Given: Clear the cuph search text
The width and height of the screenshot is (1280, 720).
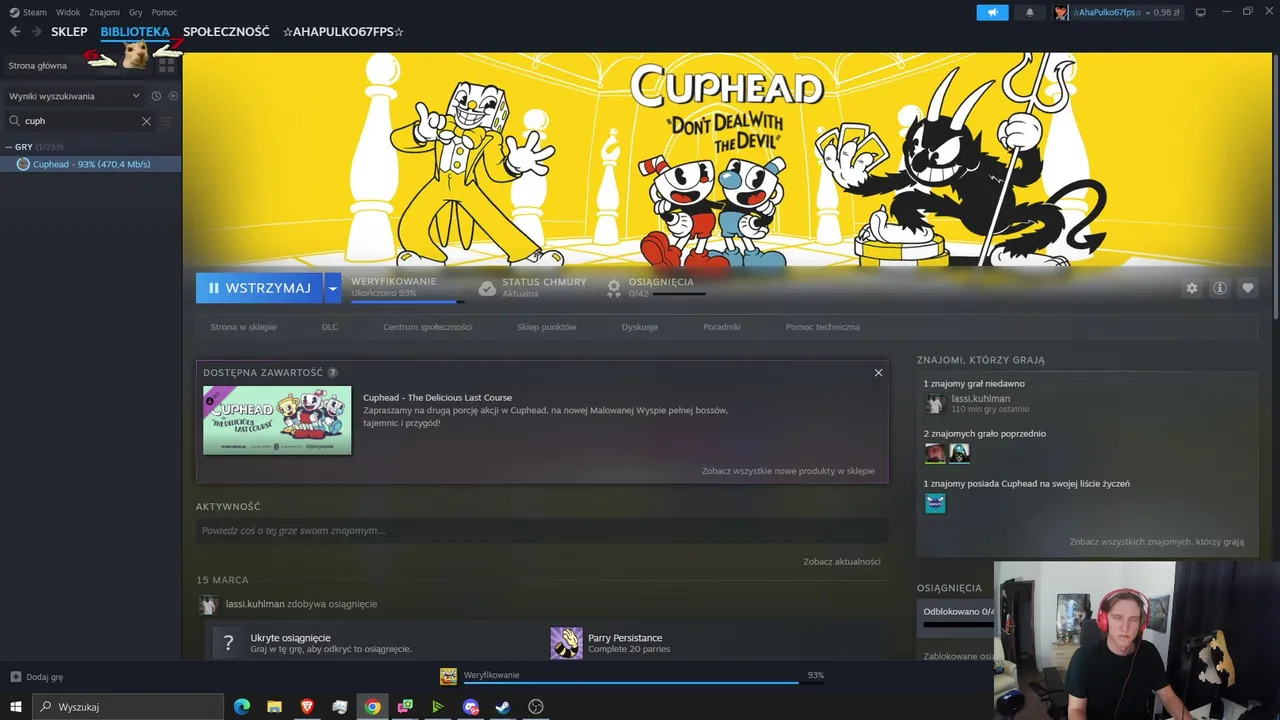Looking at the screenshot, I should 146,121.
